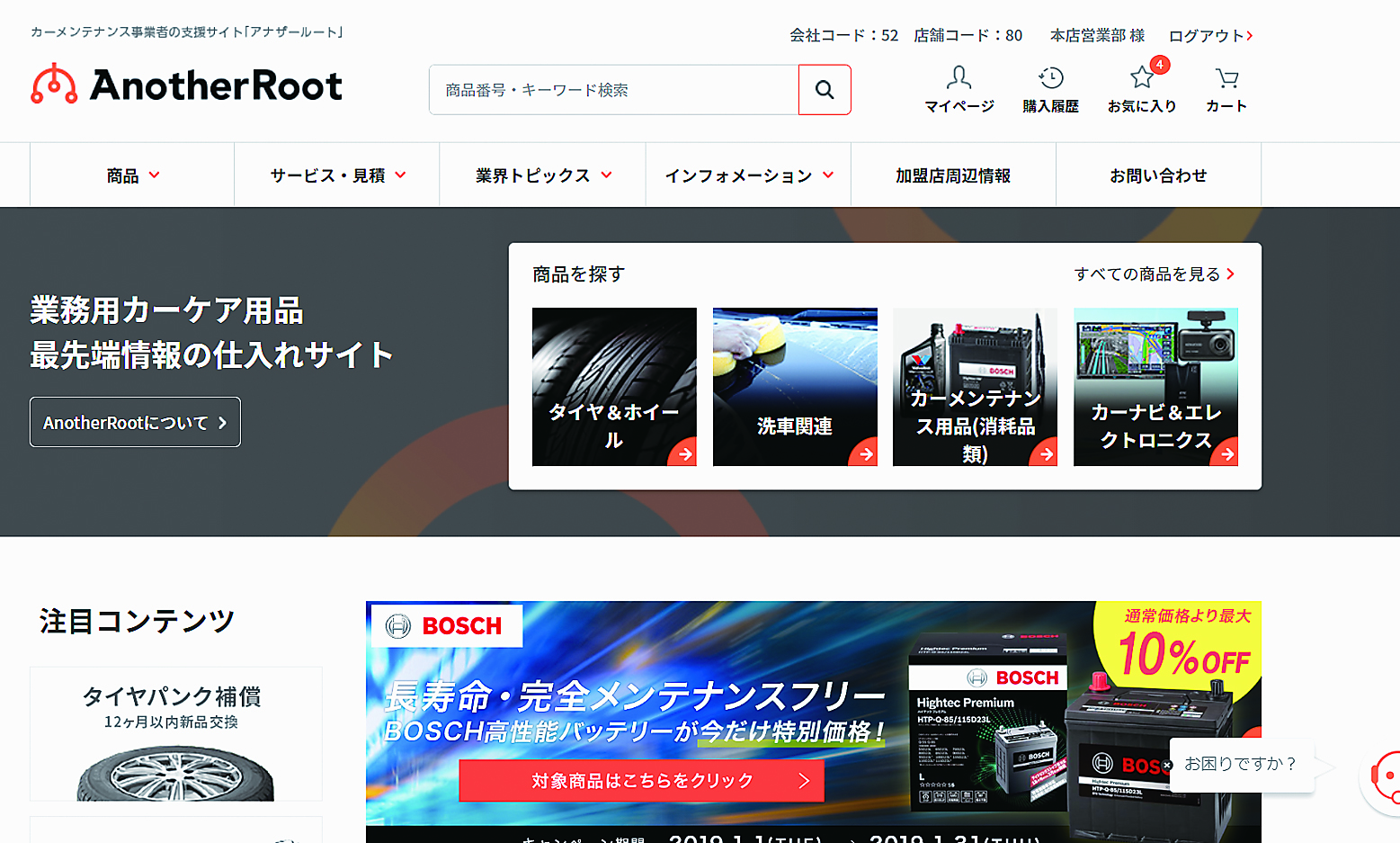Open the カーメンテナンス用品(消耗品類) thumbnail
The image size is (1400, 843).
(975, 387)
